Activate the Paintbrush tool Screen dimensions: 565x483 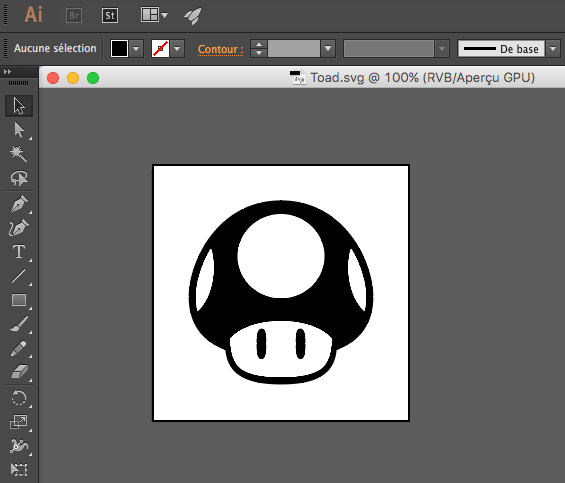pos(19,324)
